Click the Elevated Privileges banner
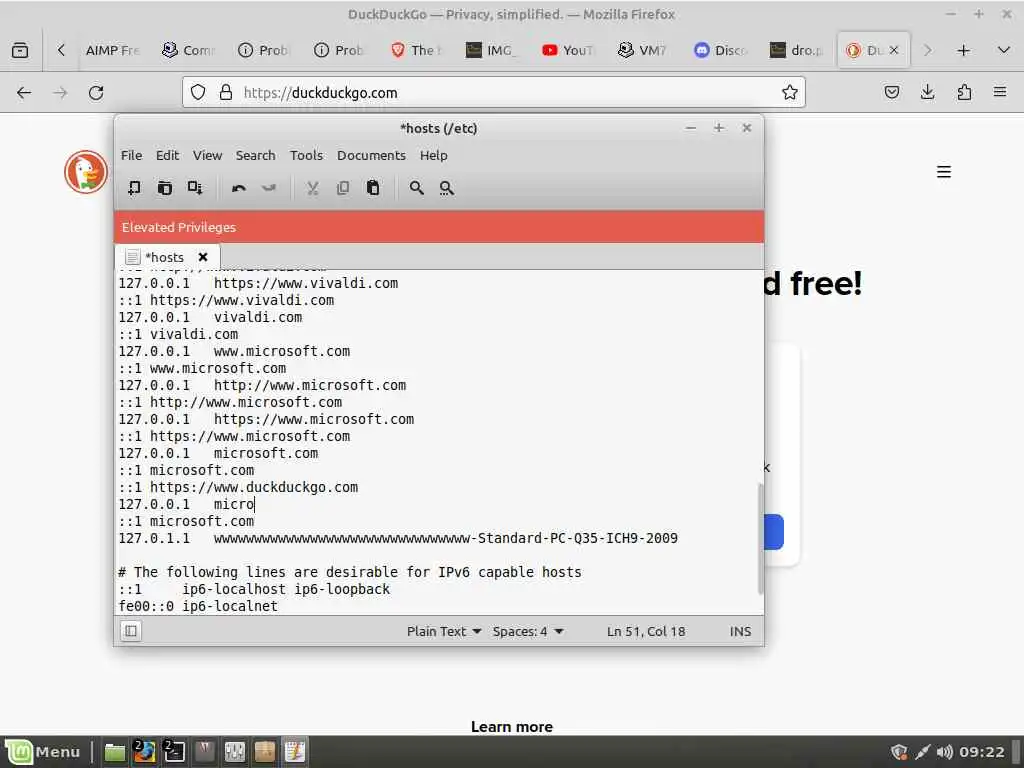The width and height of the screenshot is (1024, 768). pyautogui.click(x=439, y=227)
